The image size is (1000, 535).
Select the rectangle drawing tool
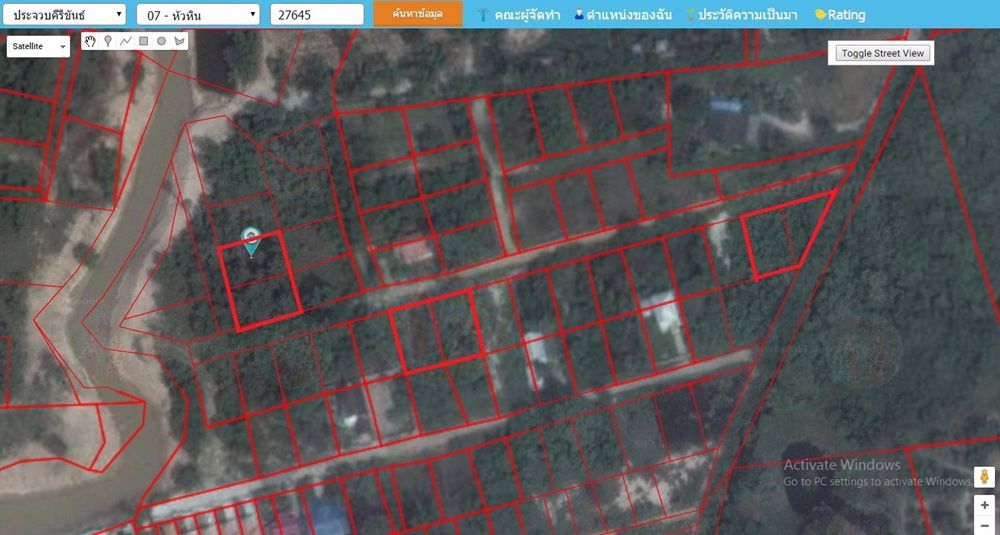click(143, 41)
